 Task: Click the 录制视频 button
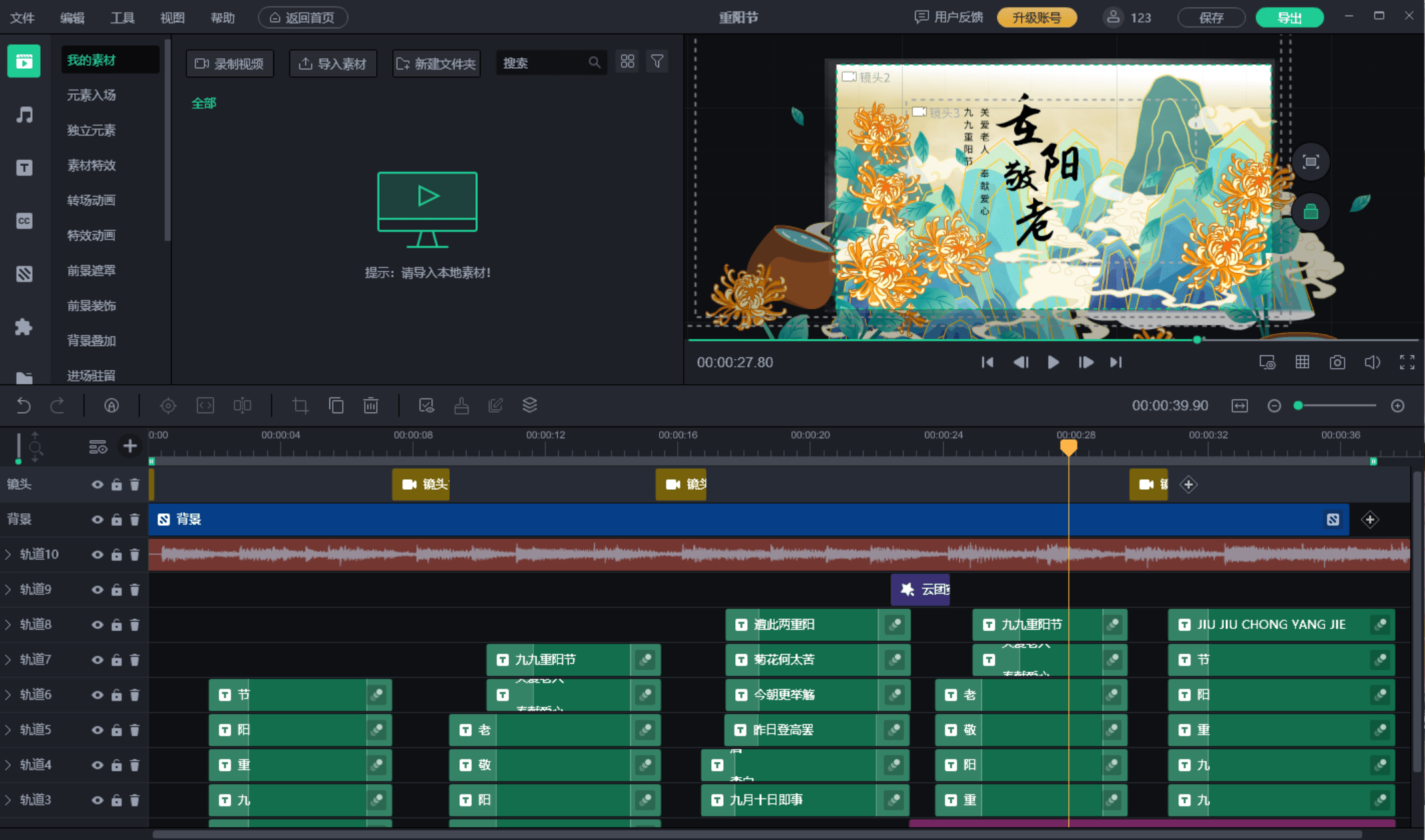coord(230,63)
